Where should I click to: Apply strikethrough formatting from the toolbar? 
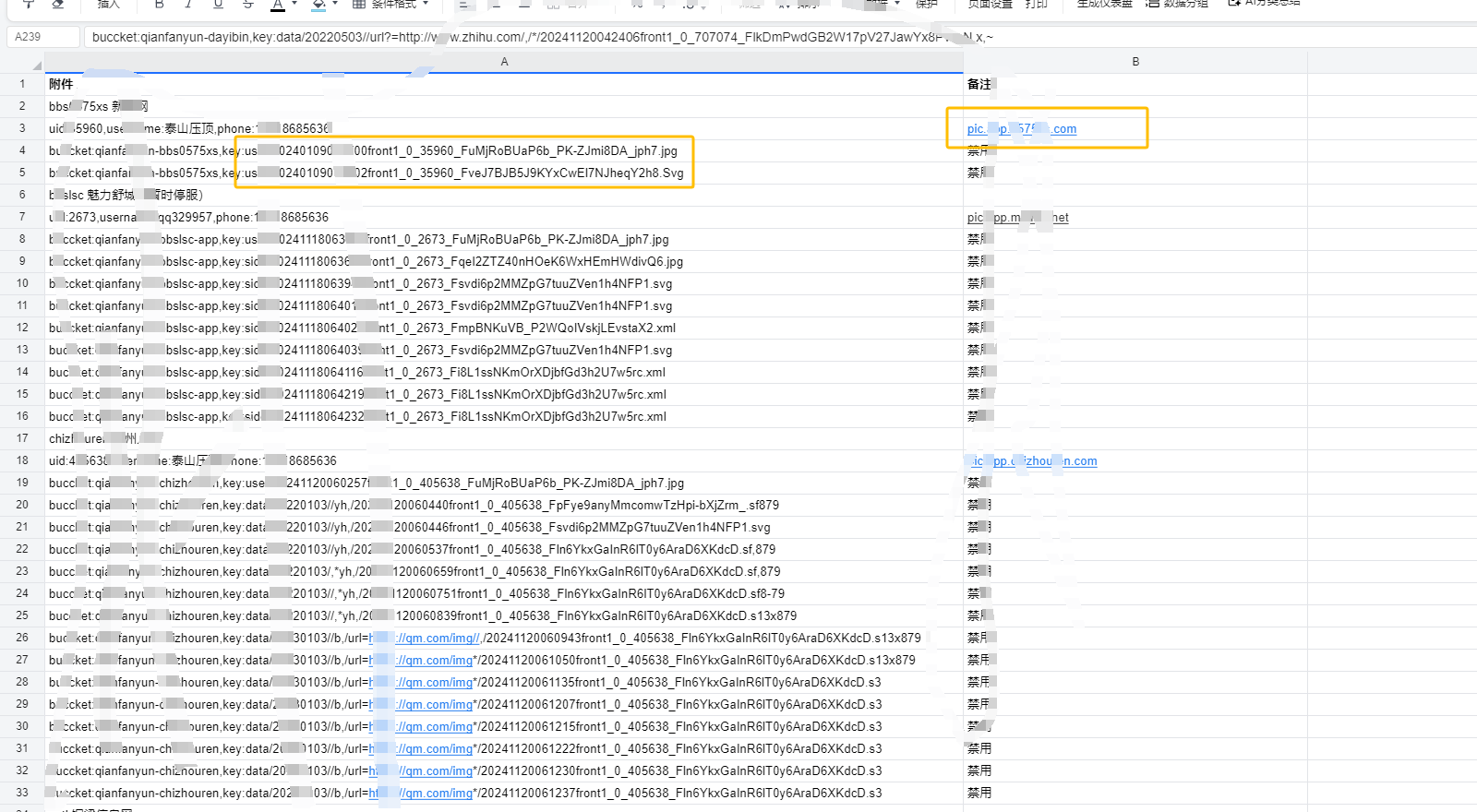[247, 4]
